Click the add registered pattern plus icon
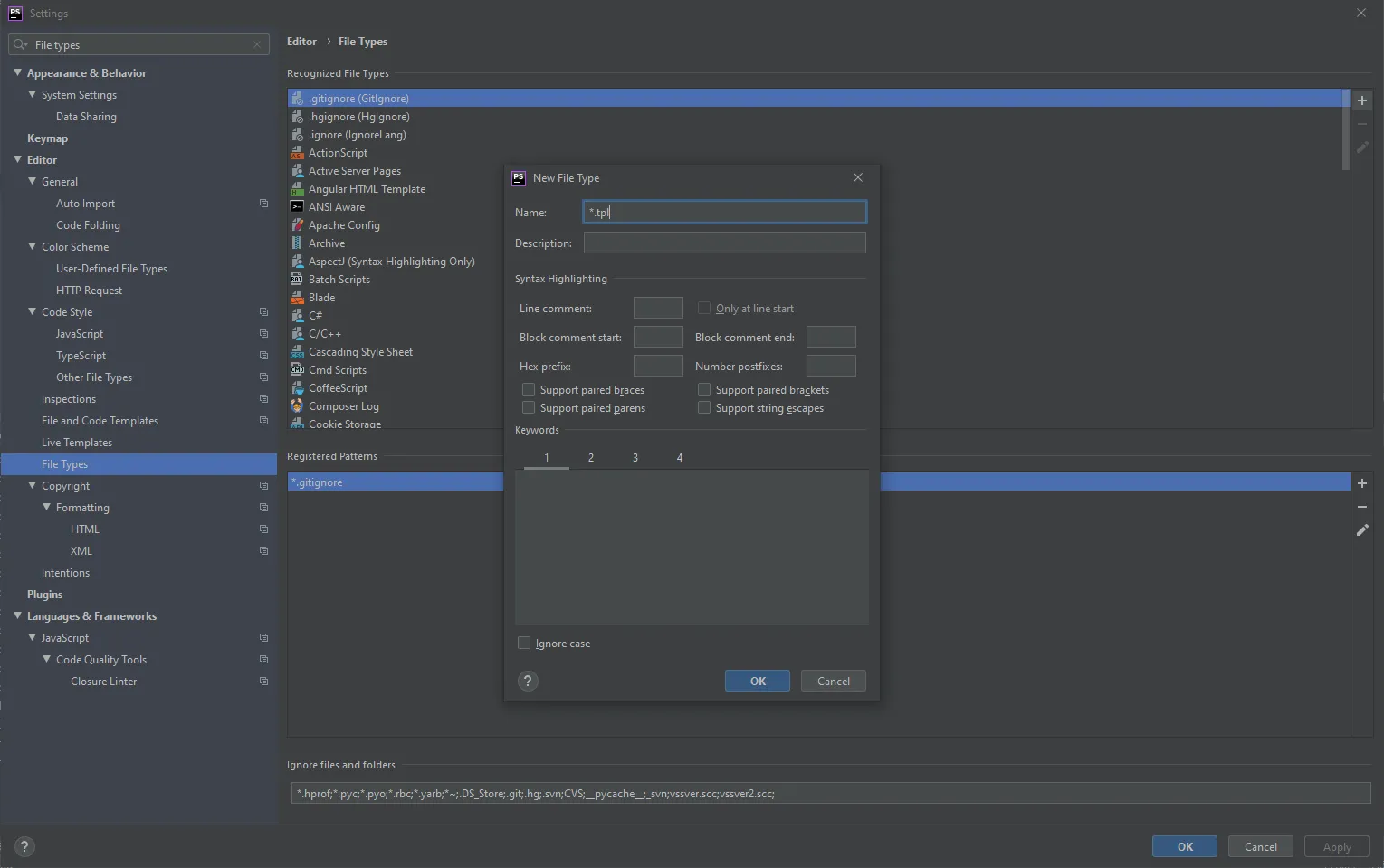 1361,483
